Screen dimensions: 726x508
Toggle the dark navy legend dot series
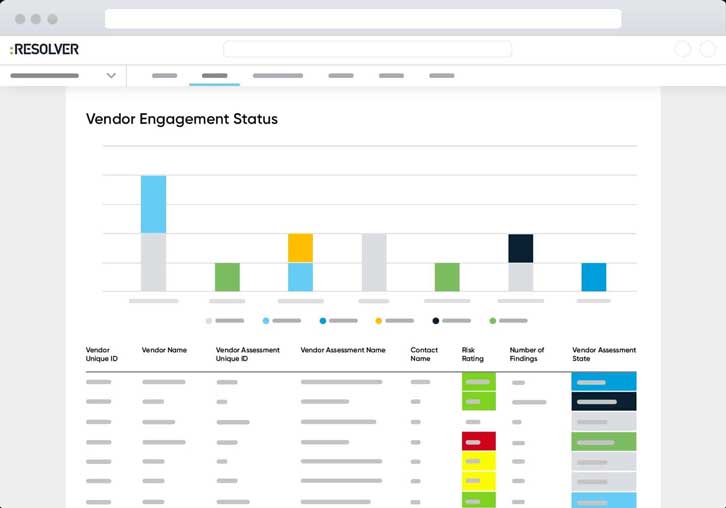click(x=436, y=321)
